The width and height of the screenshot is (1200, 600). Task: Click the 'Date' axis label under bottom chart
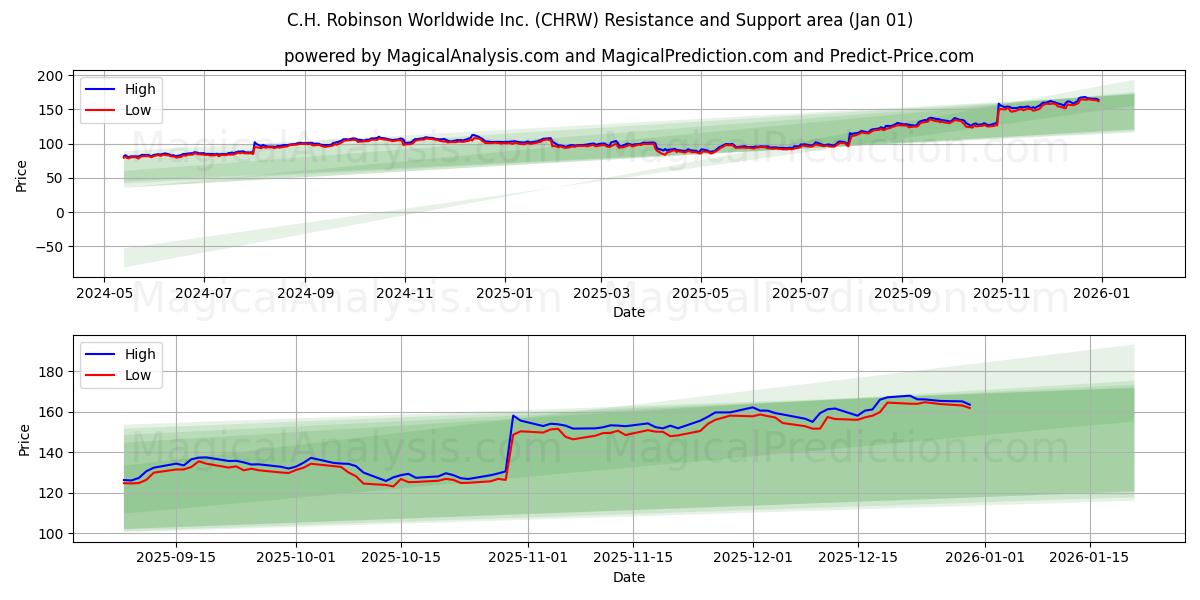(x=629, y=577)
